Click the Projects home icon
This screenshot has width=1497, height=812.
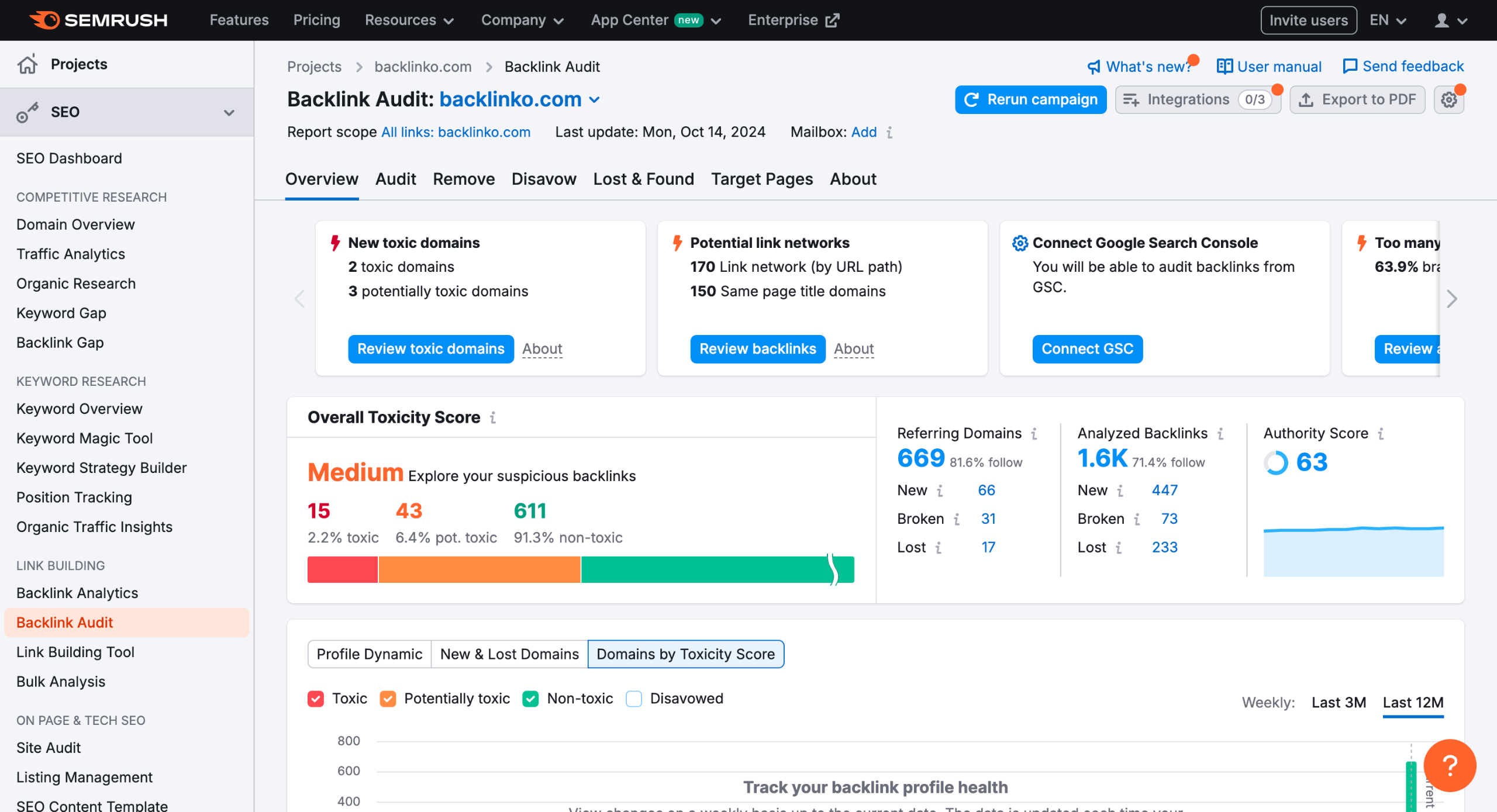coord(27,64)
